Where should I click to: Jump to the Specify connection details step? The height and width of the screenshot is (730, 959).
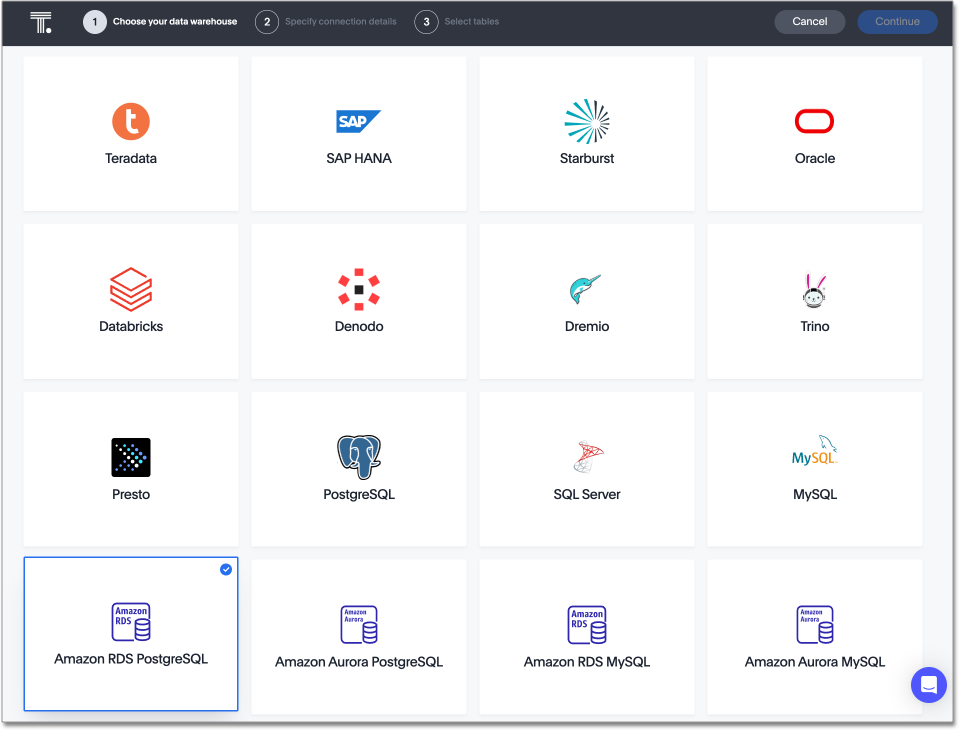[266, 21]
